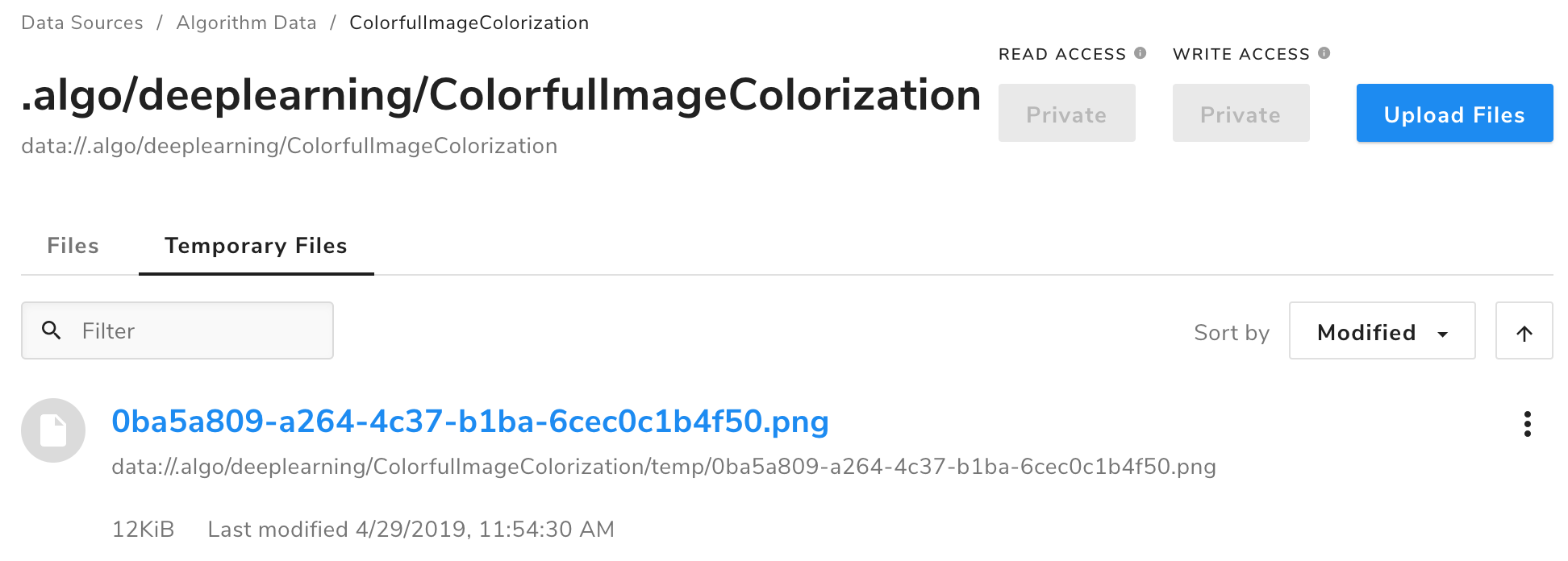Image resolution: width=1568 pixels, height=561 pixels.
Task: Click the magnifier icon in the filter box
Action: point(52,330)
